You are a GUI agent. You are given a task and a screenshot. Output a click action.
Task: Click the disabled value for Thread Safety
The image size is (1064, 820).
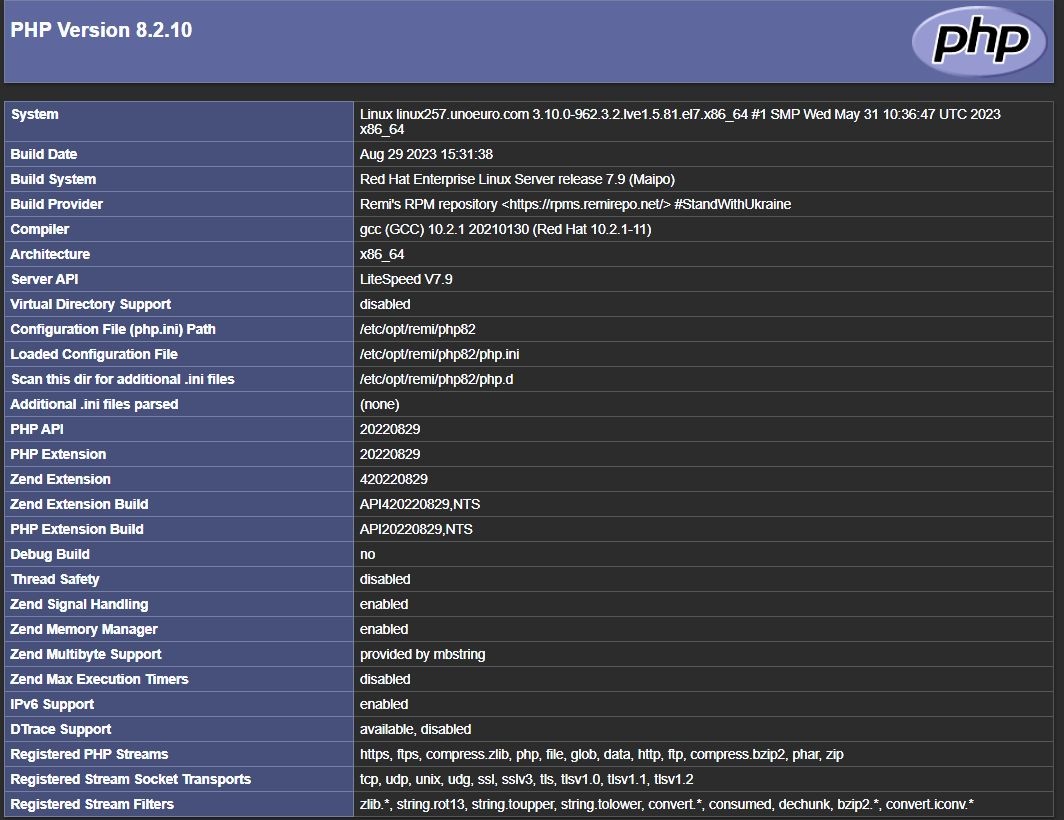tap(385, 579)
